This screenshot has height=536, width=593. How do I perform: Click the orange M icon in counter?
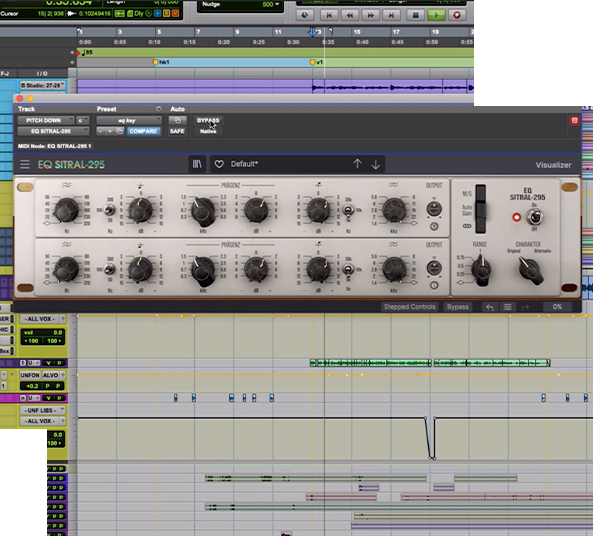pyautogui.click(x=175, y=14)
